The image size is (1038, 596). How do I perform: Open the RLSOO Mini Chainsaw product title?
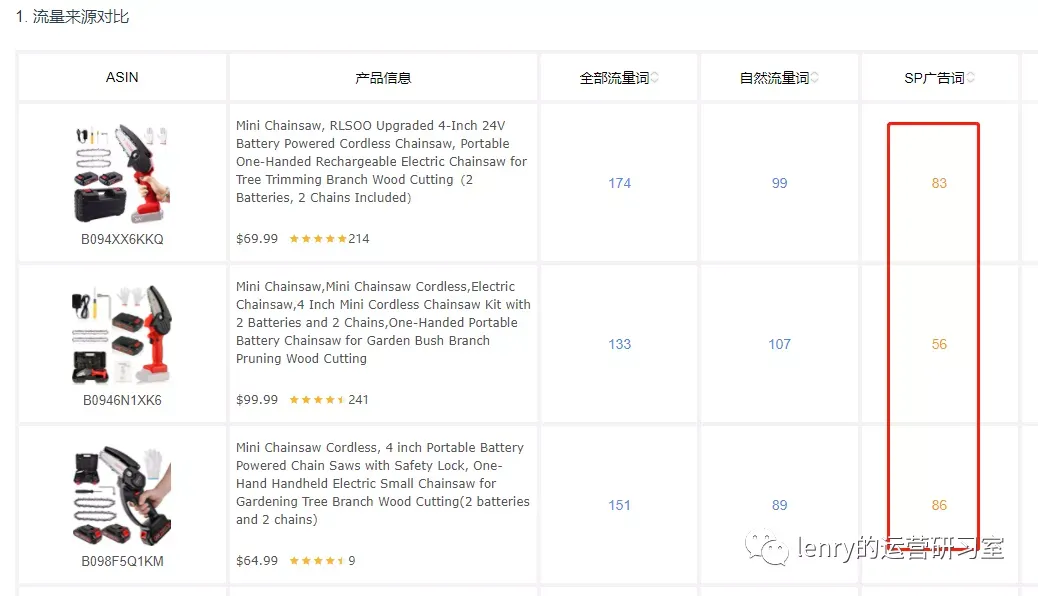[382, 162]
